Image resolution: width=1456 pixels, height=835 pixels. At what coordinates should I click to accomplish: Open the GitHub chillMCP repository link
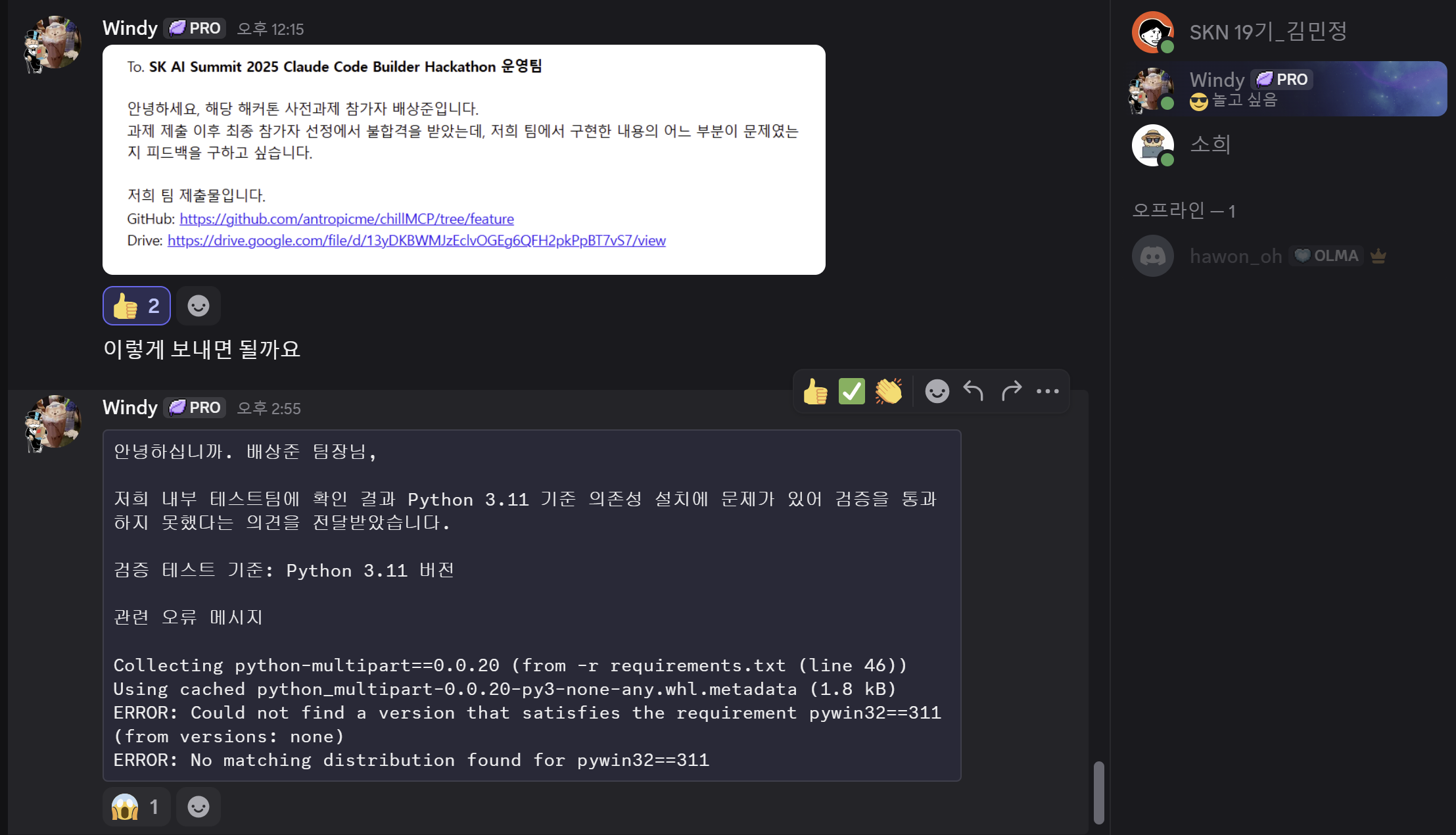[x=346, y=219]
